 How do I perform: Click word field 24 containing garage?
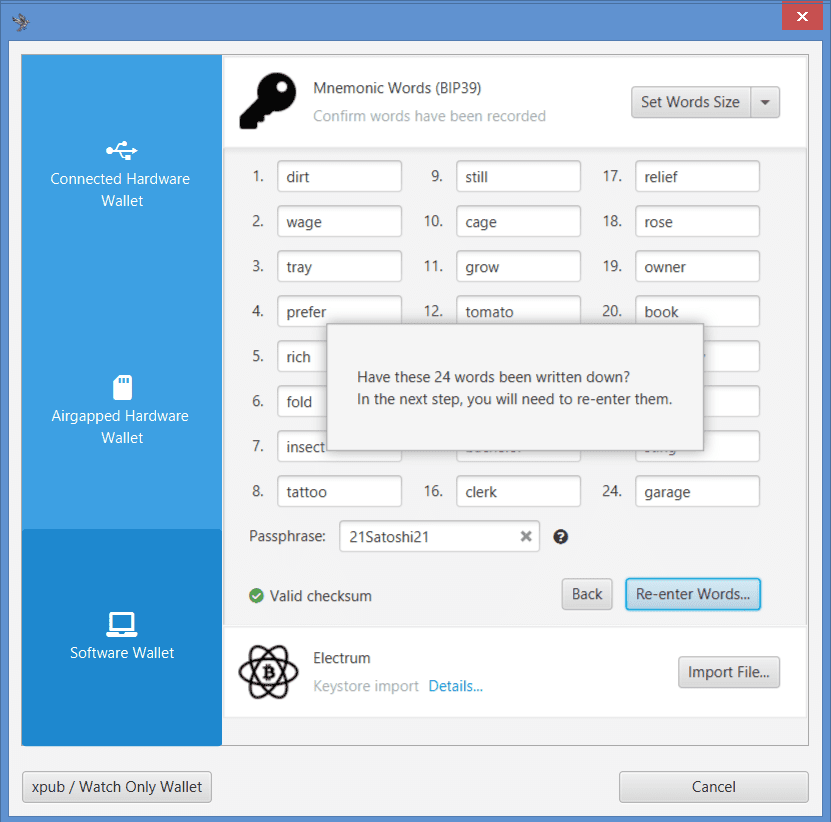[697, 491]
